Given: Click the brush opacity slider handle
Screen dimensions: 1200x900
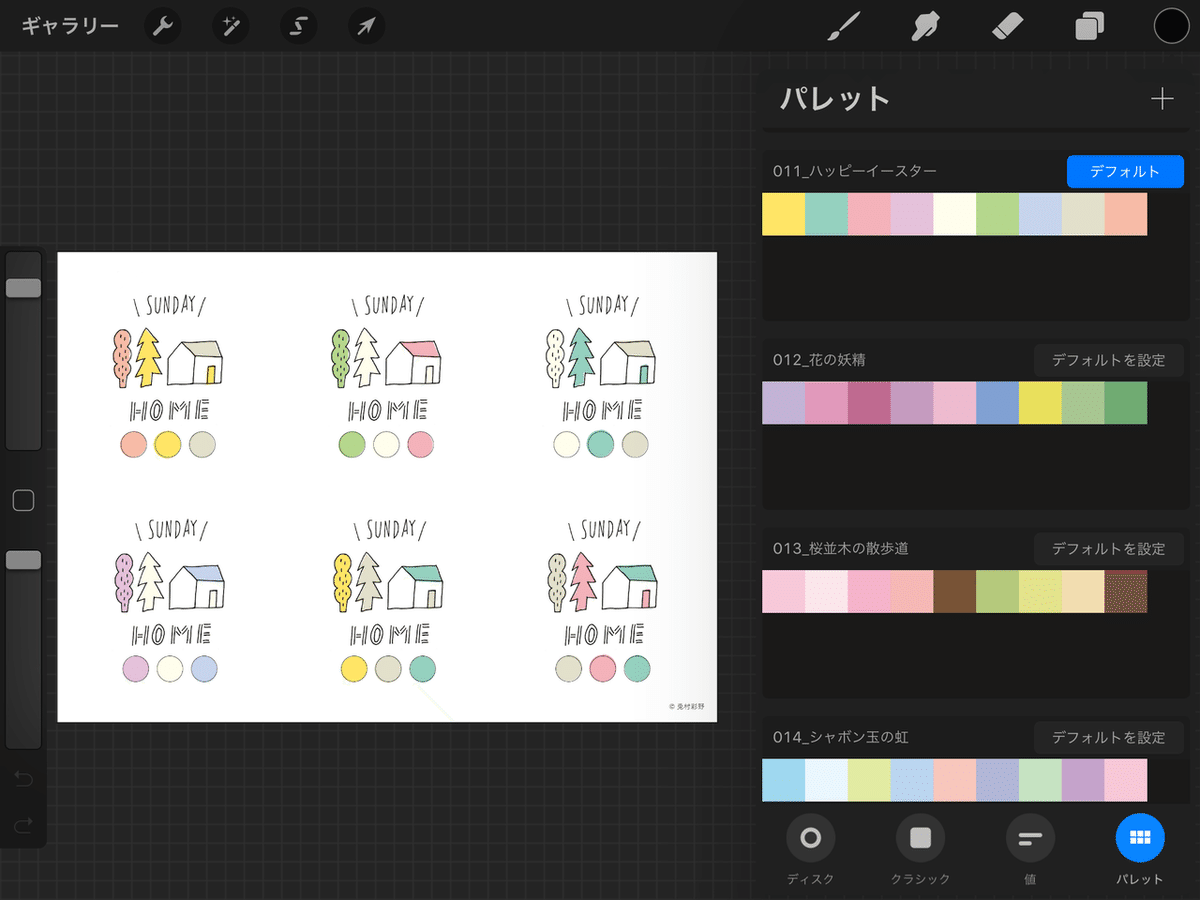Looking at the screenshot, I should 23,560.
